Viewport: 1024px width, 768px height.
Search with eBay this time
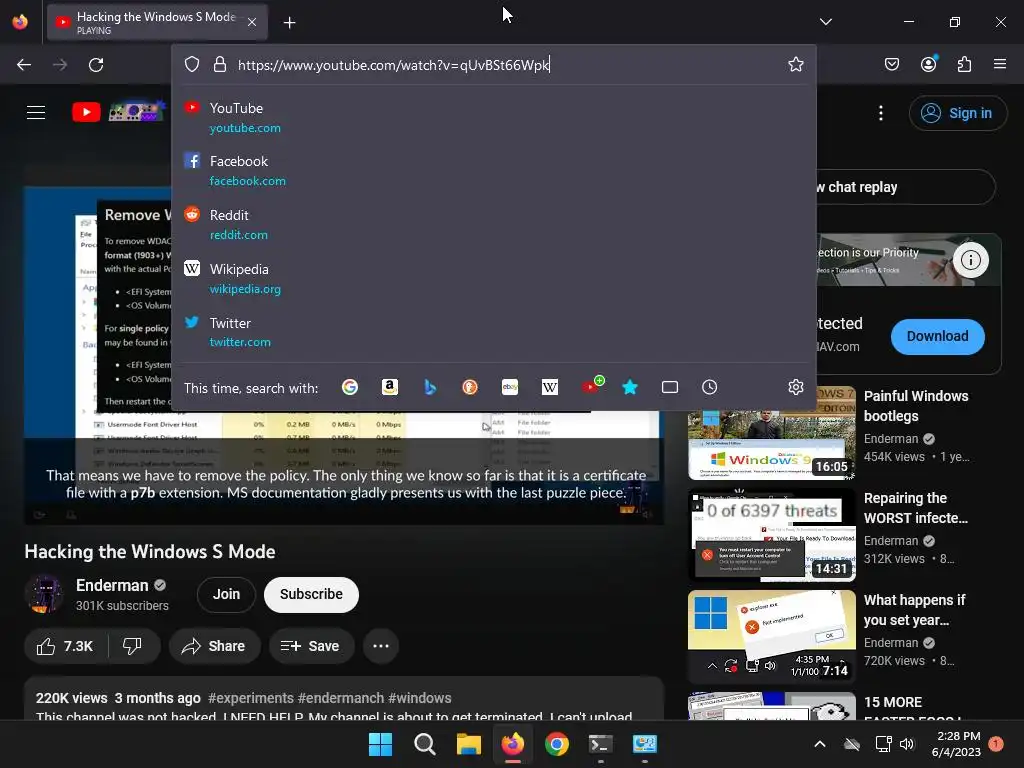point(510,387)
